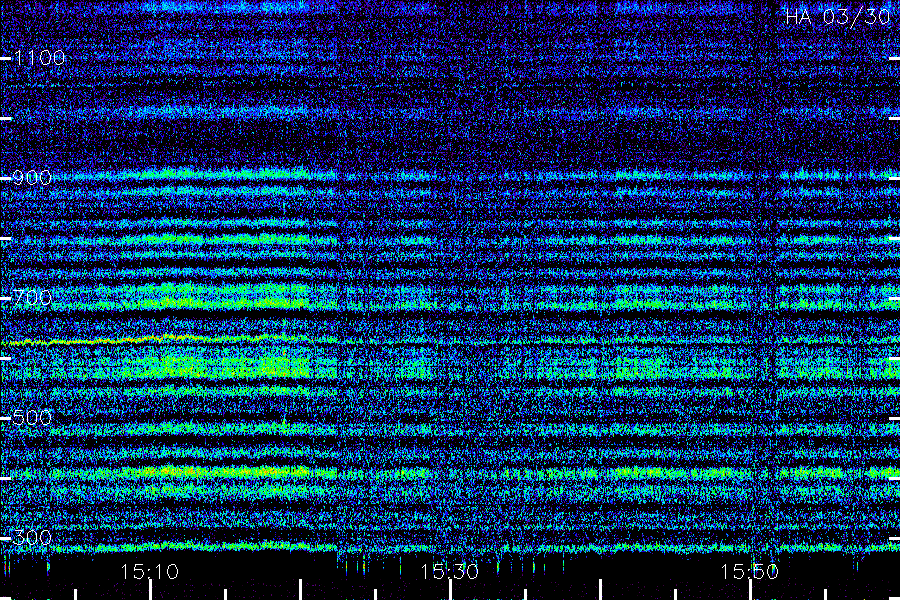Screen dimensions: 900x600
Task: Click the 15:10 time axis label
Action: pyautogui.click(x=150, y=572)
